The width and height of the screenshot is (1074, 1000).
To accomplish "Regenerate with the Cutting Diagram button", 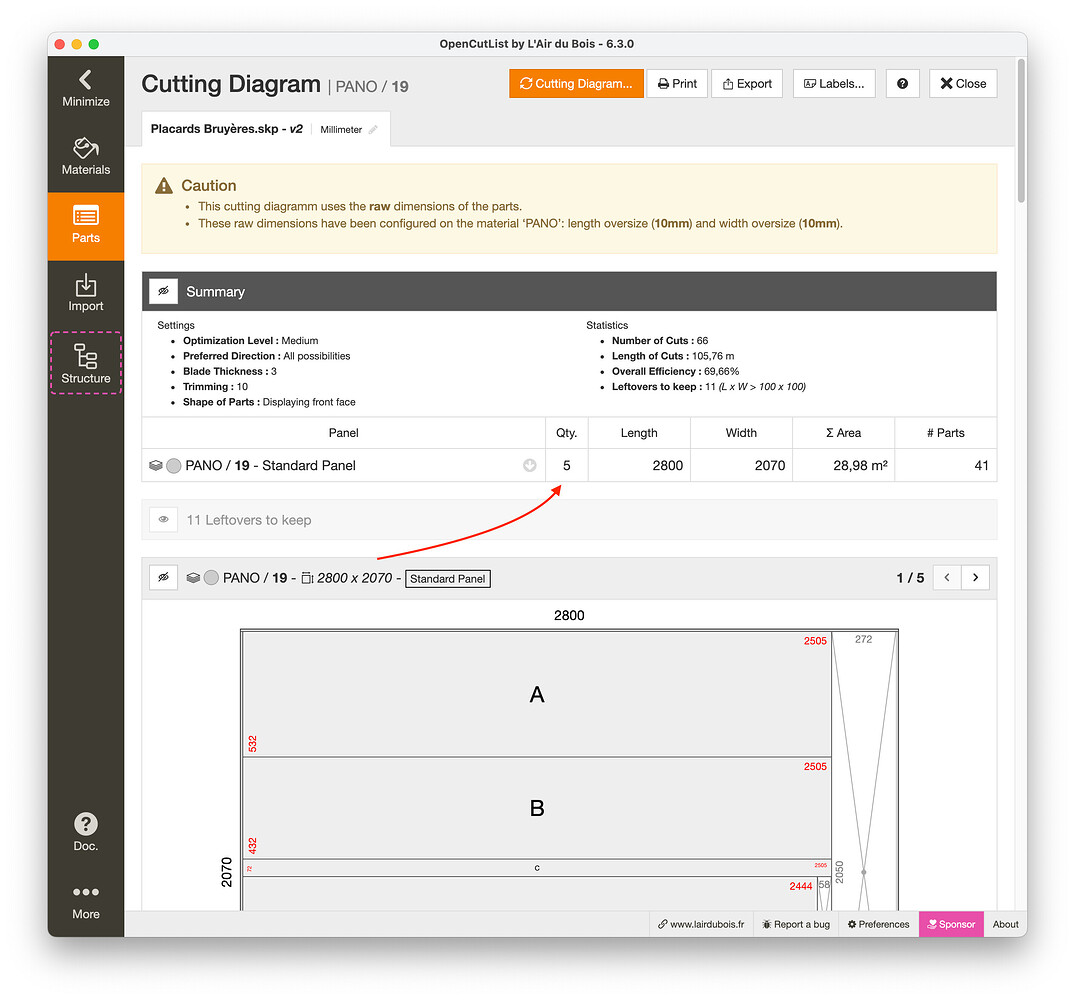I will point(576,83).
